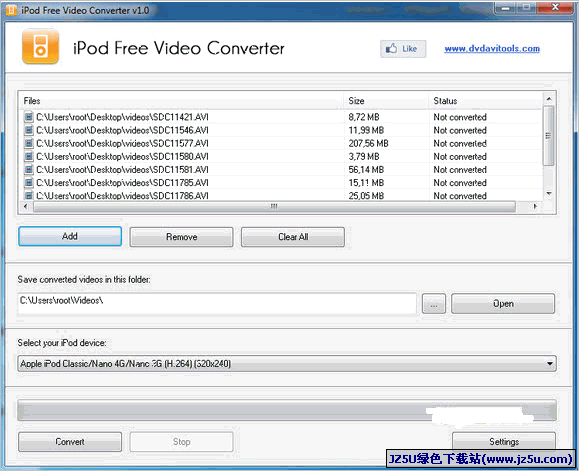Close the iPod Free Video Converter window

(x=555, y=7)
